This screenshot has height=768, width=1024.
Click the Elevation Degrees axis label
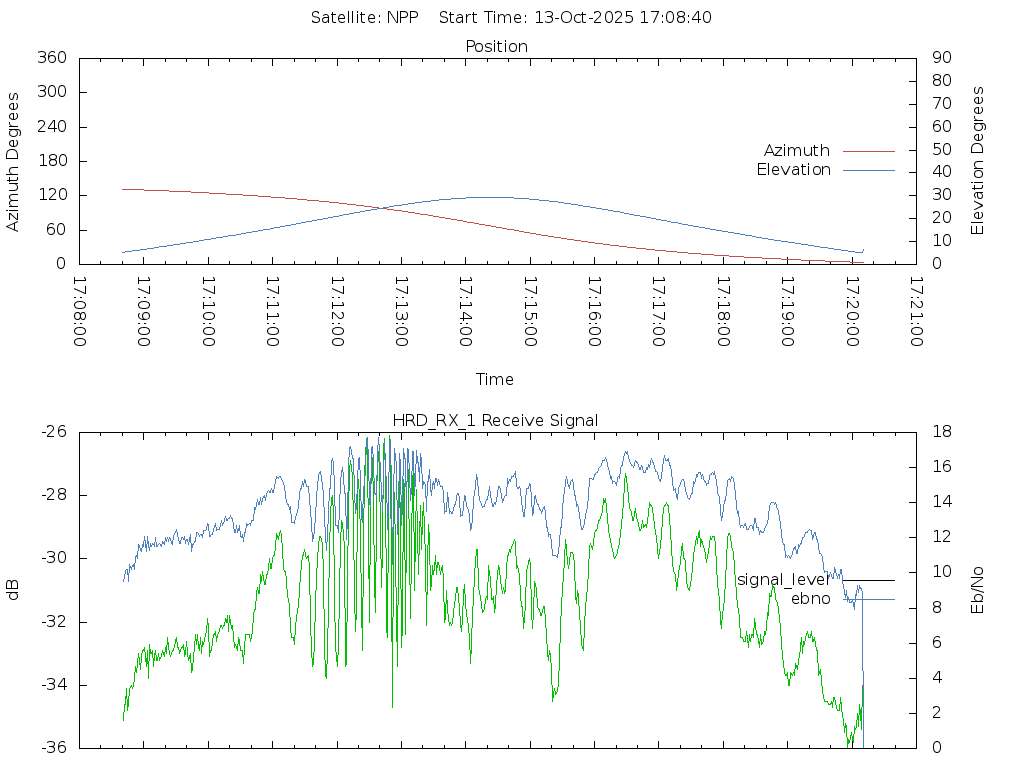click(x=978, y=161)
